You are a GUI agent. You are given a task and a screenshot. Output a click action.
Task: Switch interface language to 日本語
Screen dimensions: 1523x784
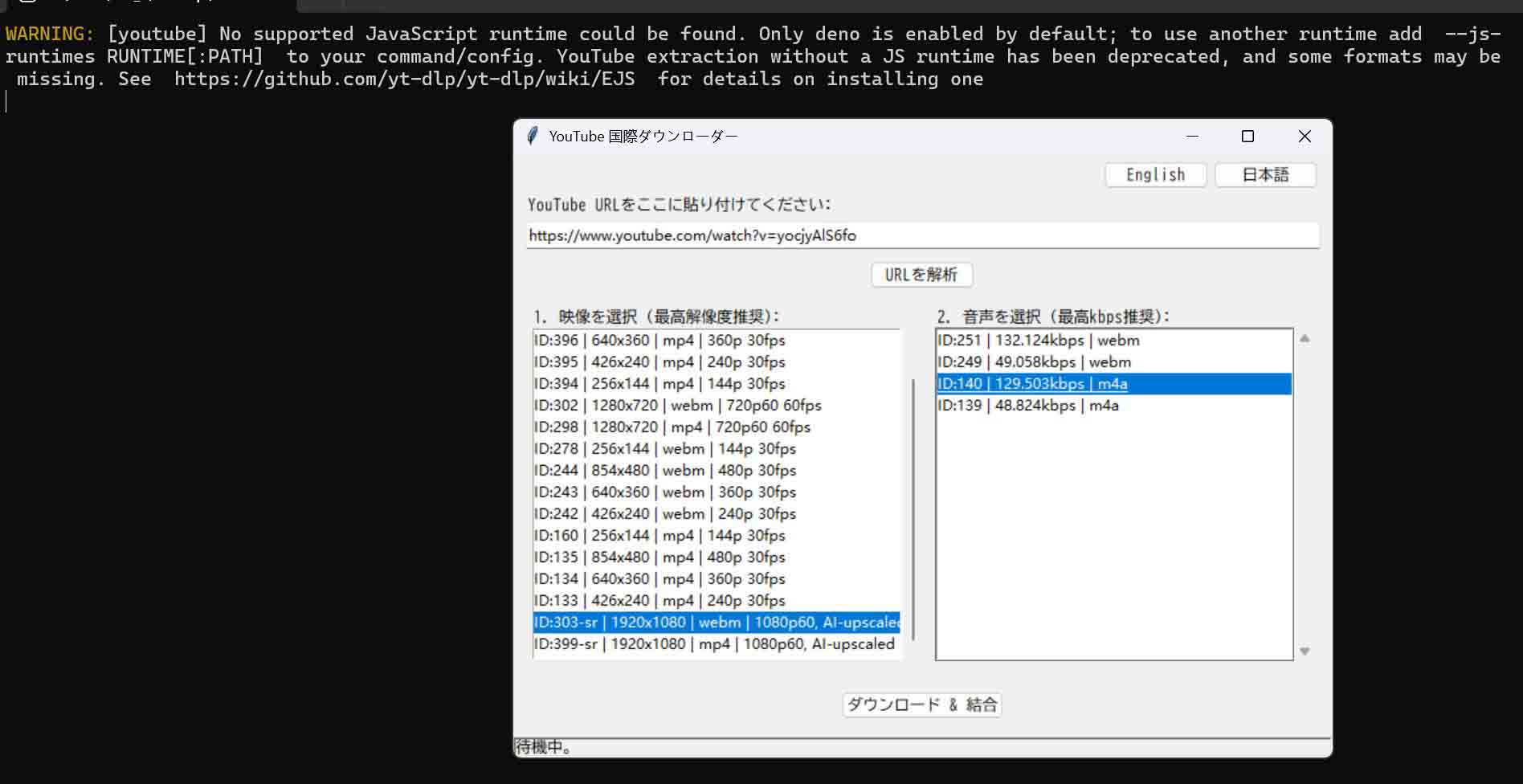[1265, 175]
